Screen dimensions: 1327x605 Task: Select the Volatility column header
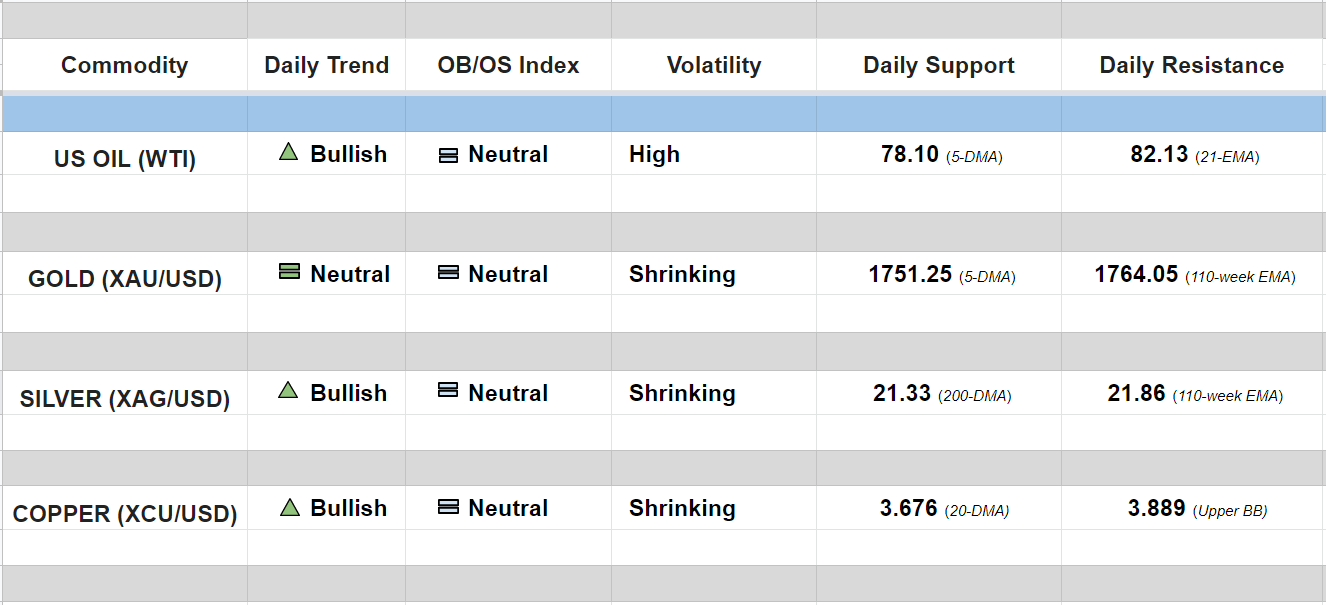pyautogui.click(x=714, y=66)
